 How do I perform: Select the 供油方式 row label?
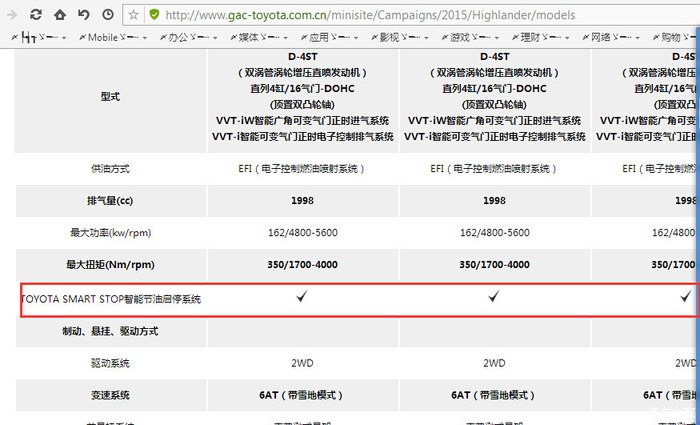pyautogui.click(x=110, y=169)
